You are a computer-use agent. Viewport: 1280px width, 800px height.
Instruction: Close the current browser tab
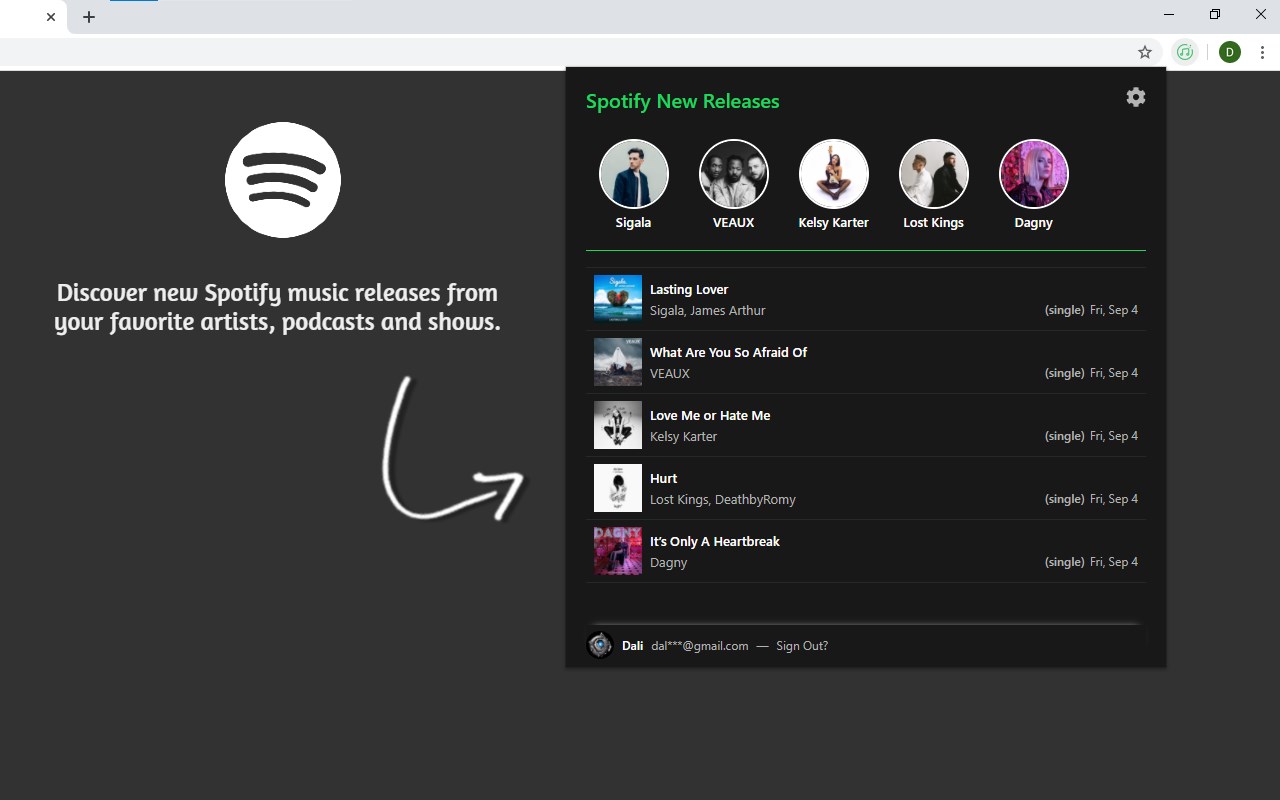coord(51,17)
